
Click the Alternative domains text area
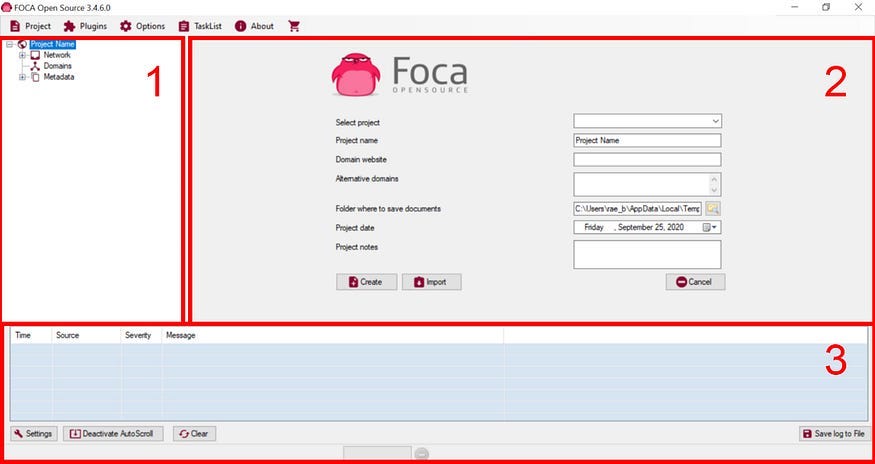641,184
